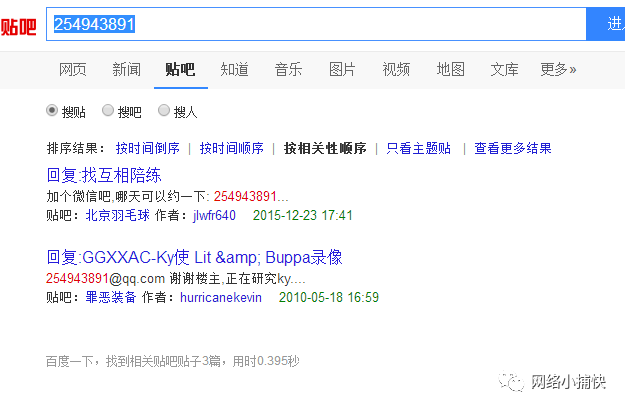This screenshot has height=409, width=625.
Task: Select the 搜吧 radio button
Action: coord(108,110)
